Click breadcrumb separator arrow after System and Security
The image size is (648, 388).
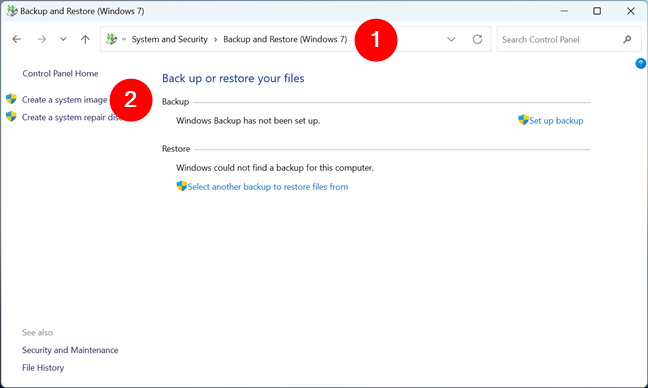point(215,40)
